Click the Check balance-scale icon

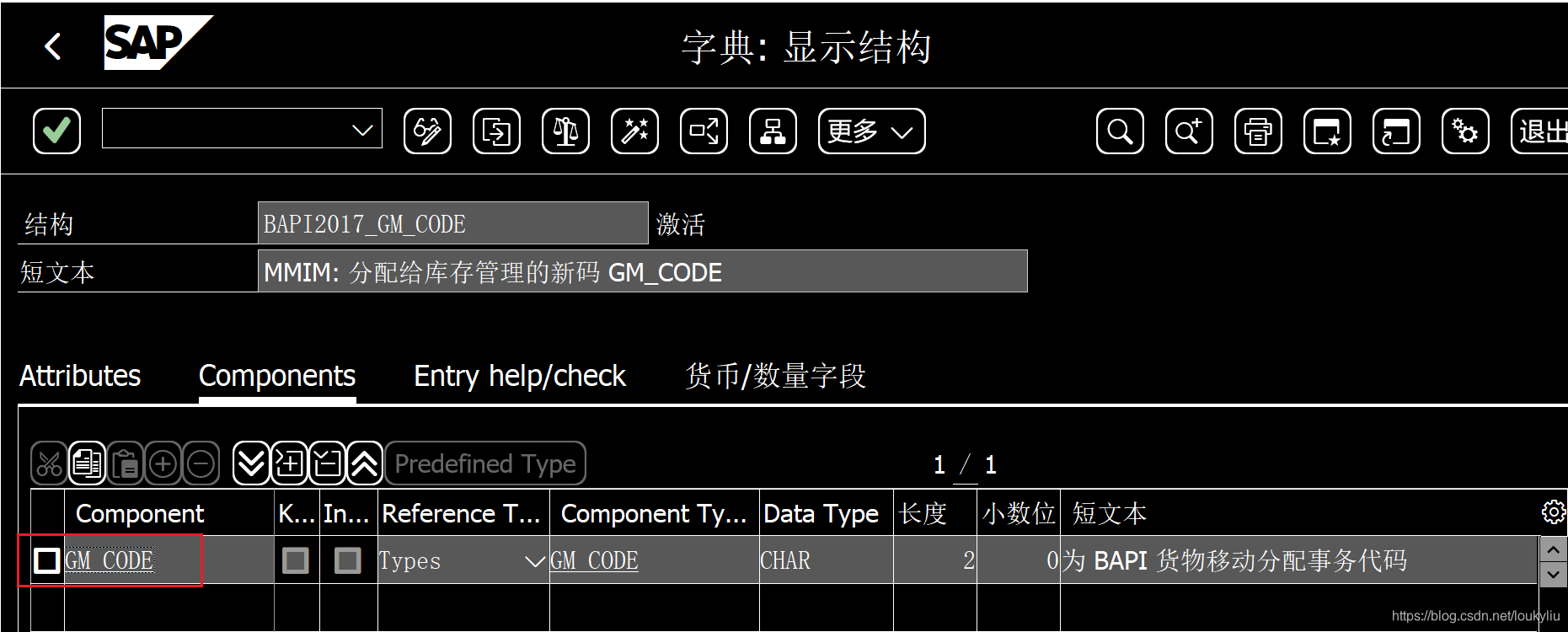(565, 131)
